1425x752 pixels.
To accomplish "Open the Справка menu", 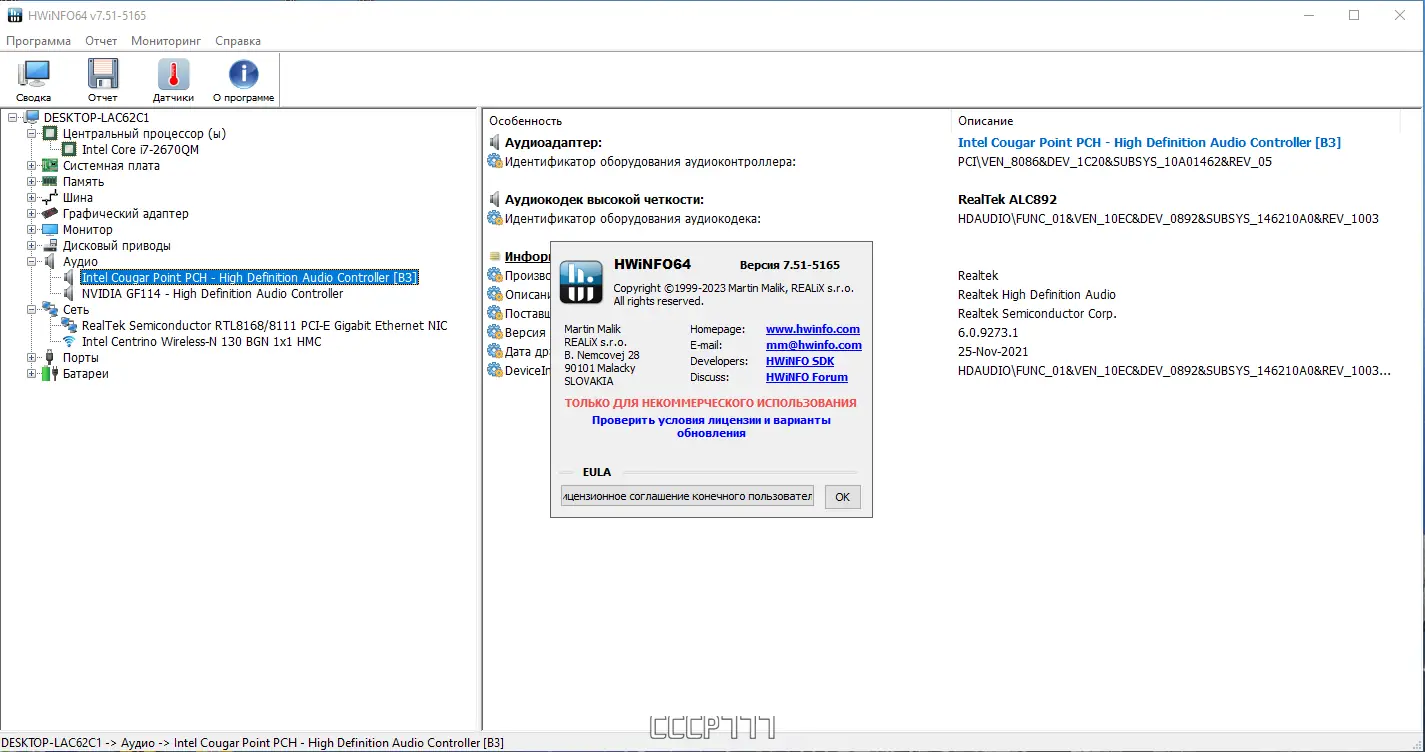I will [x=238, y=41].
